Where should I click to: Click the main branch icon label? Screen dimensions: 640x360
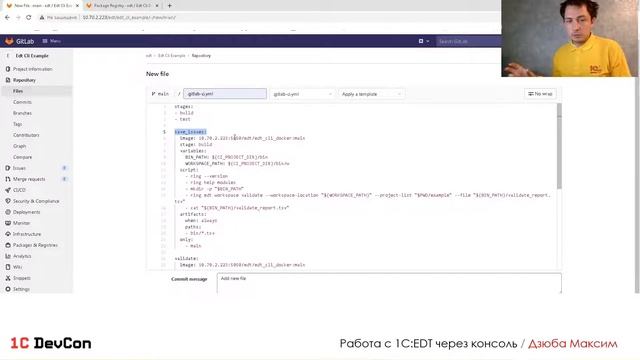point(160,94)
